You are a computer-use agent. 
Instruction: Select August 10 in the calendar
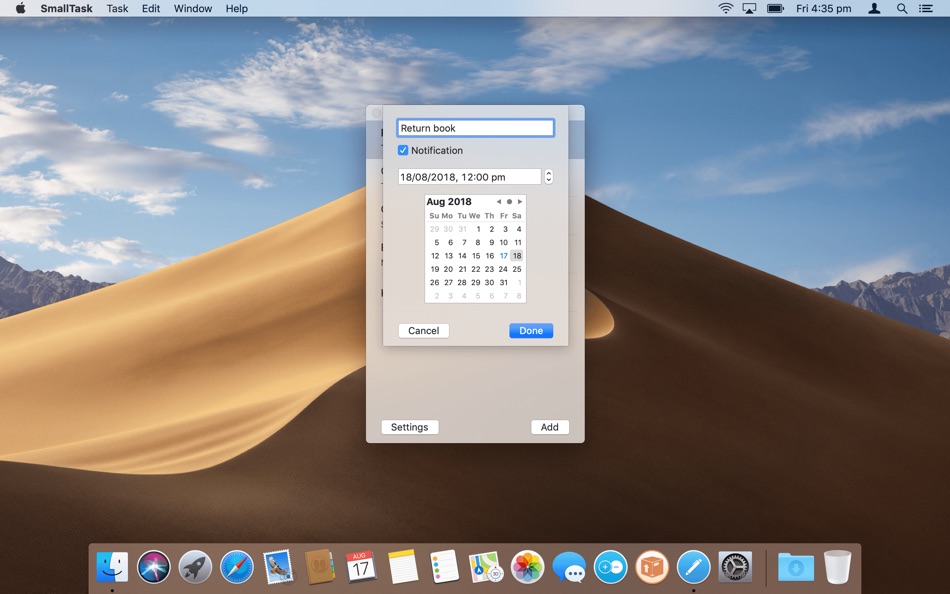pos(503,242)
